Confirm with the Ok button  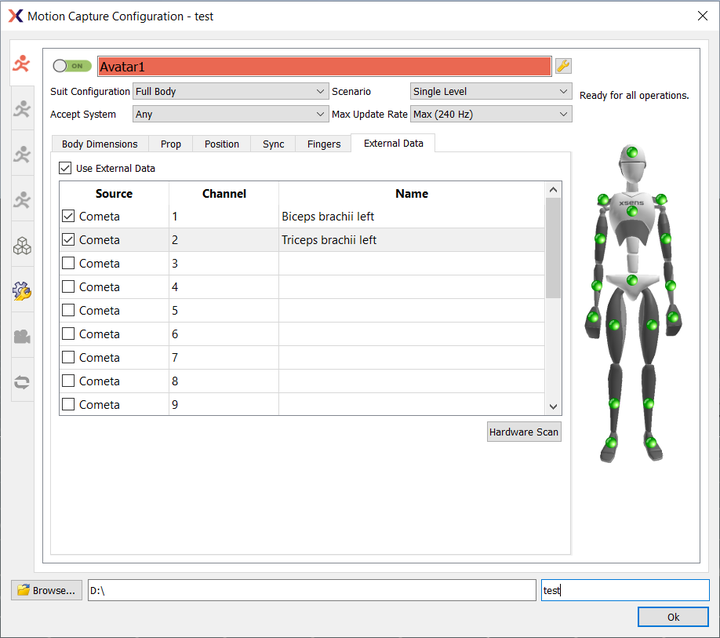point(673,617)
